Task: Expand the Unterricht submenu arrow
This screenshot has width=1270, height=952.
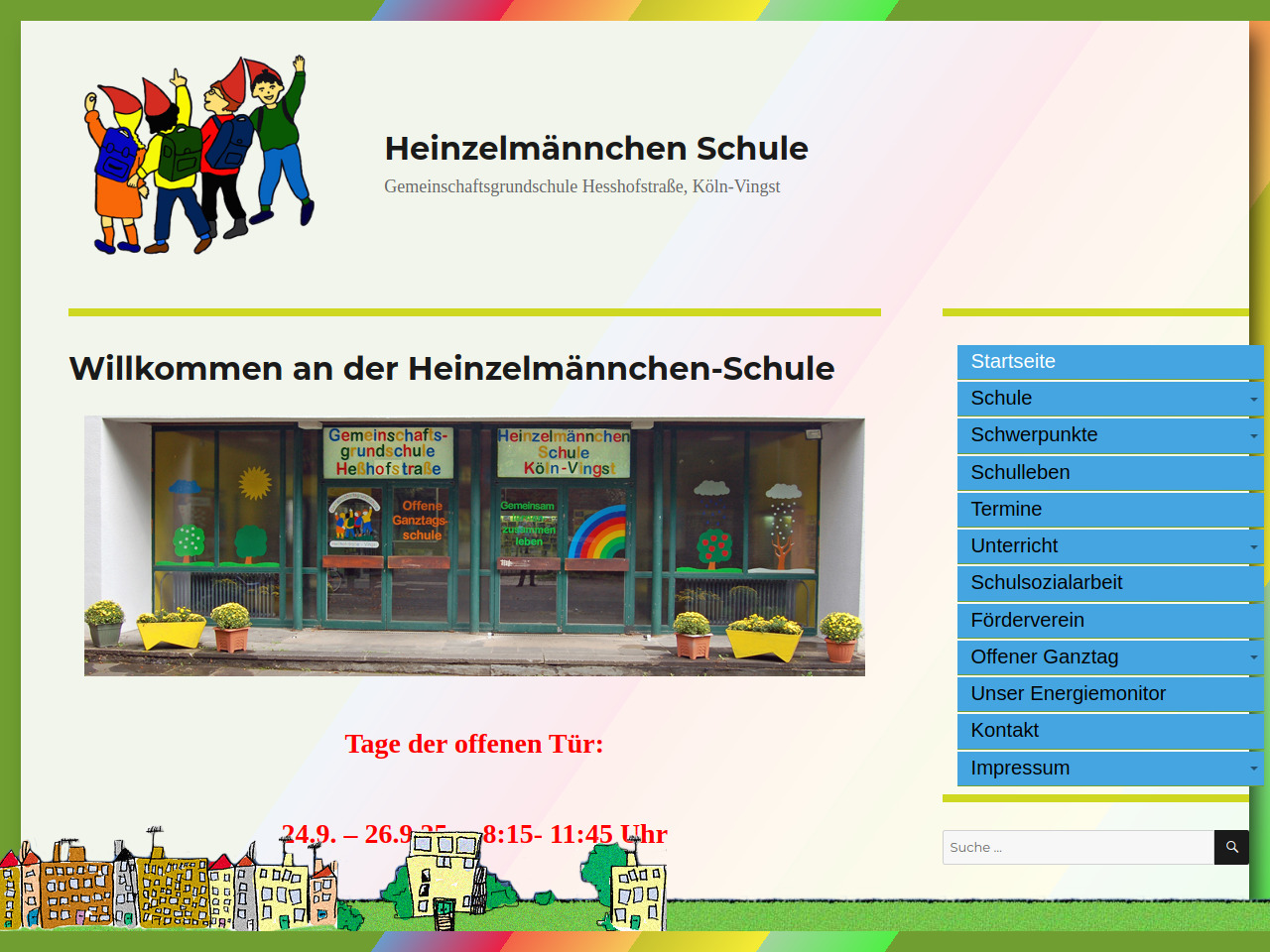Action: coord(1253,547)
